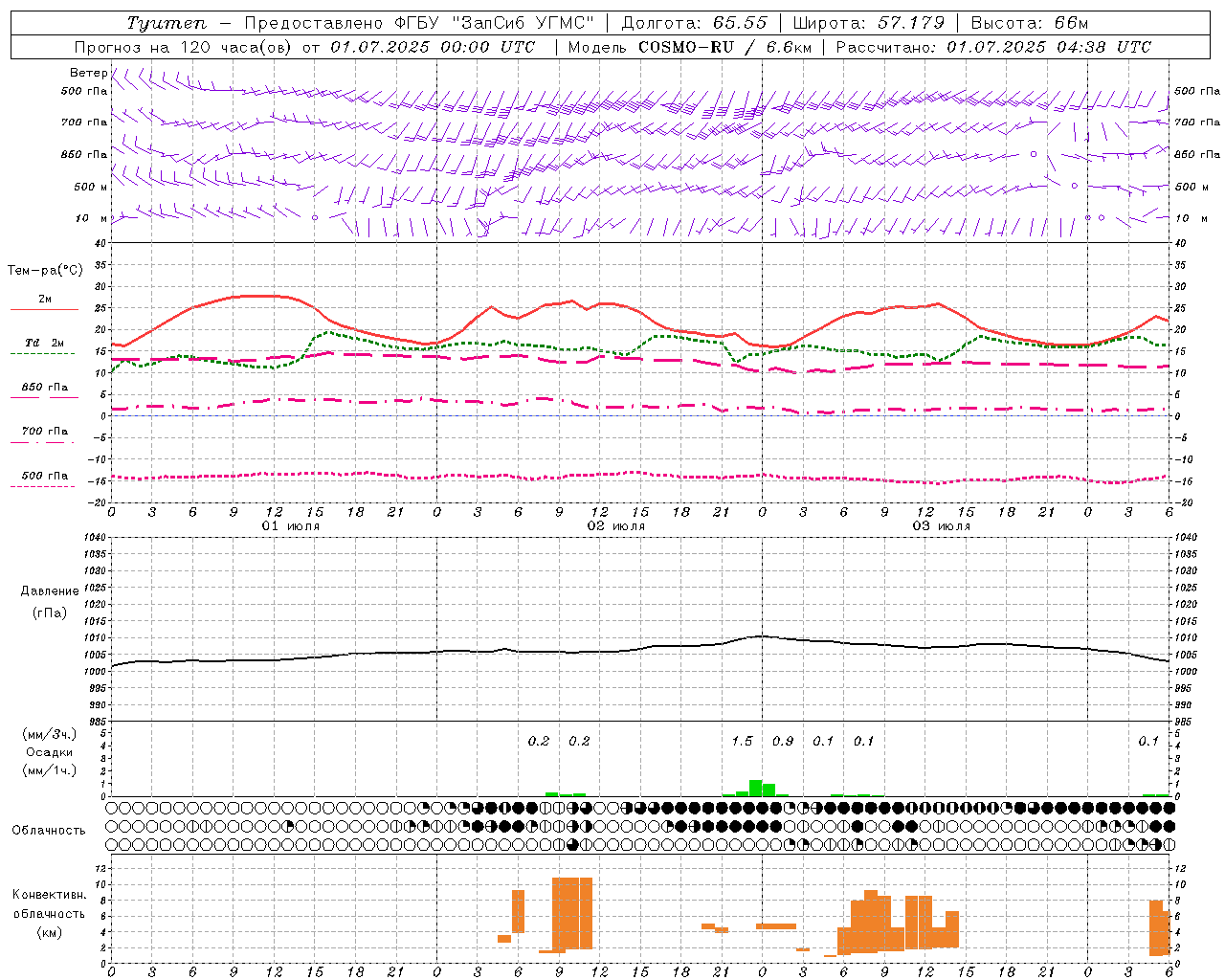Click the '500 м' left wind-level label
The image size is (1225, 980).
click(x=91, y=187)
